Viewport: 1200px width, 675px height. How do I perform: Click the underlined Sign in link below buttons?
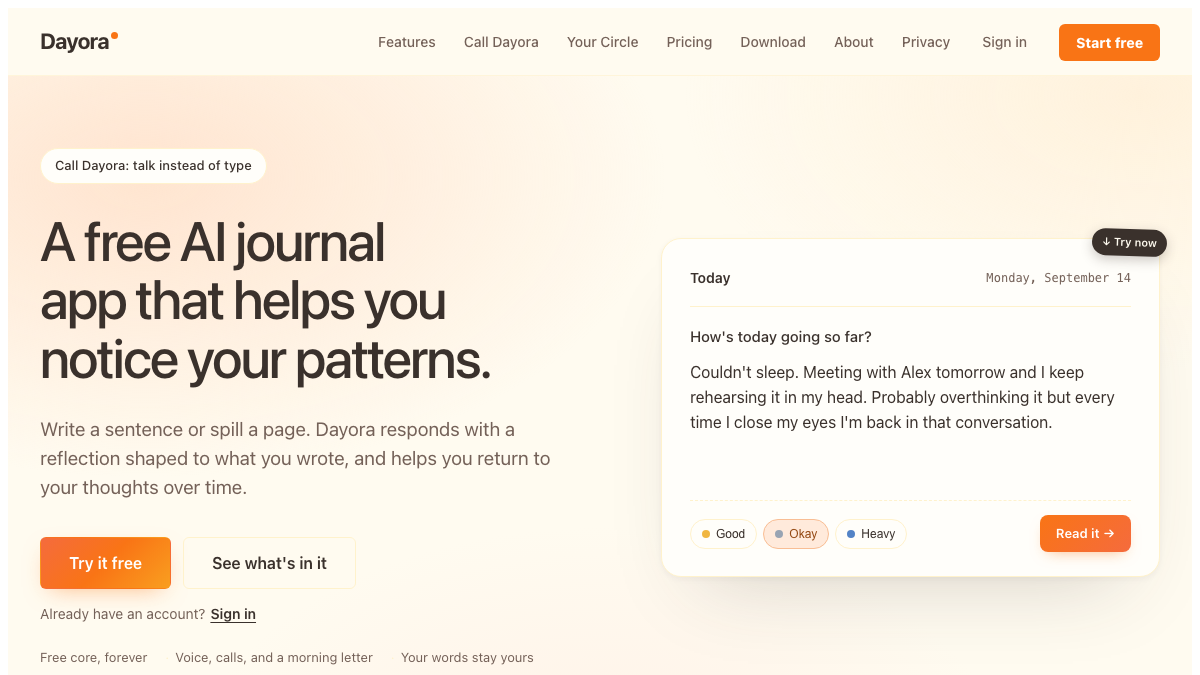233,614
